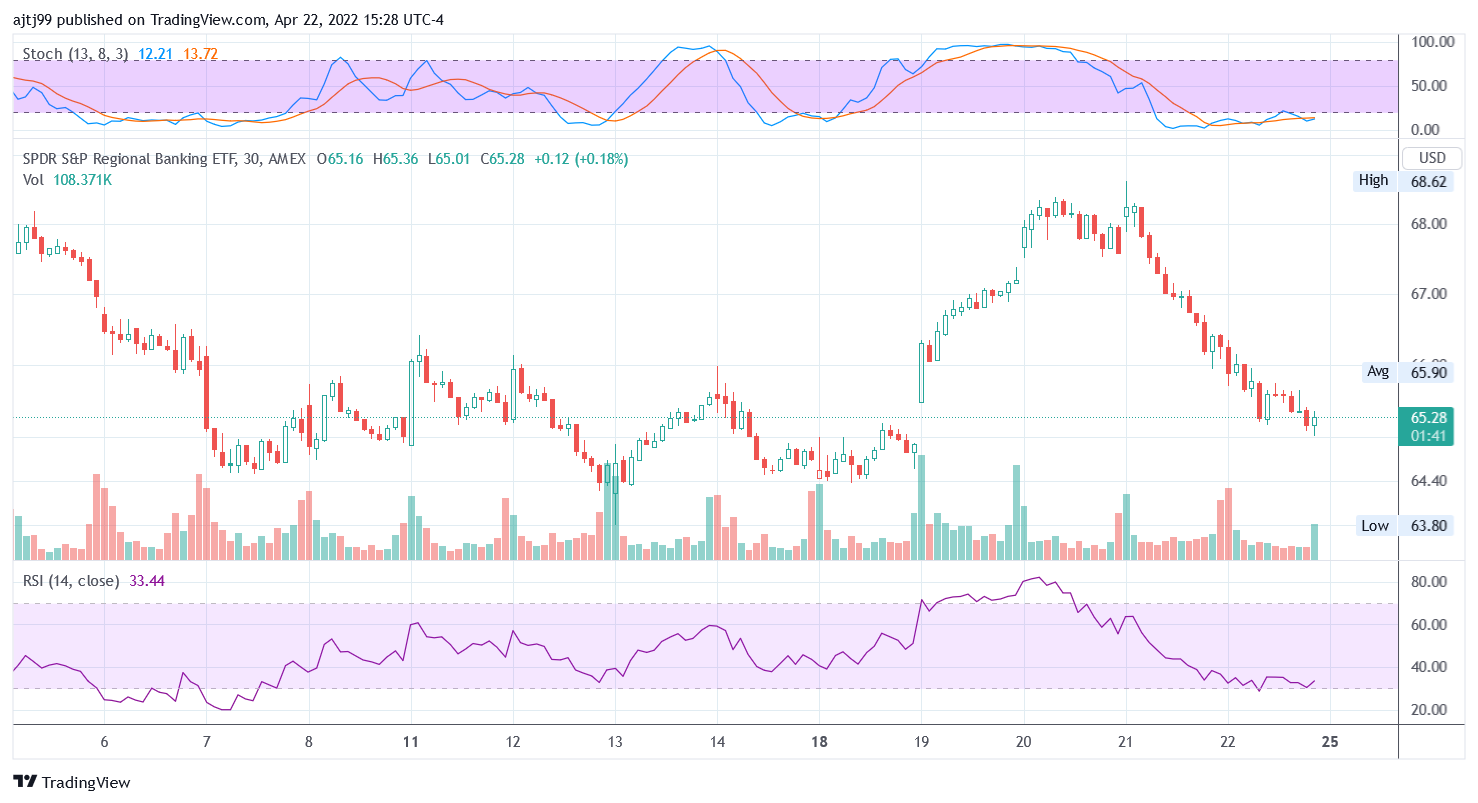Select the Stoch (13, 8, 3) indicator label
This screenshot has width=1478, height=803.
click(76, 53)
